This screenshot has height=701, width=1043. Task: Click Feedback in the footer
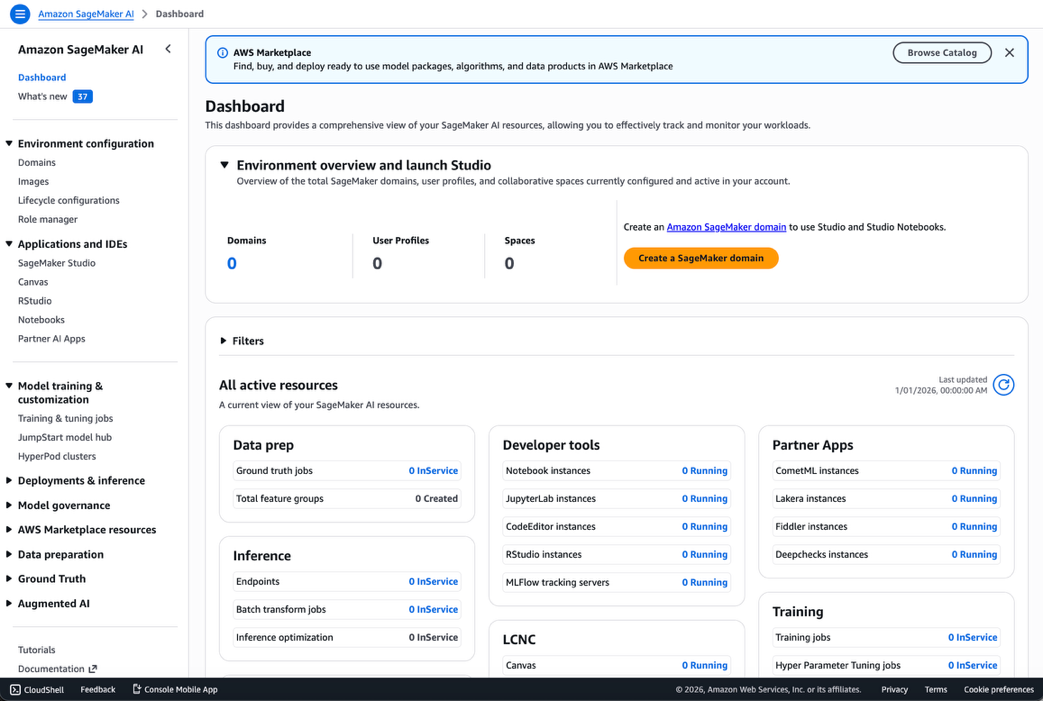[98, 690]
